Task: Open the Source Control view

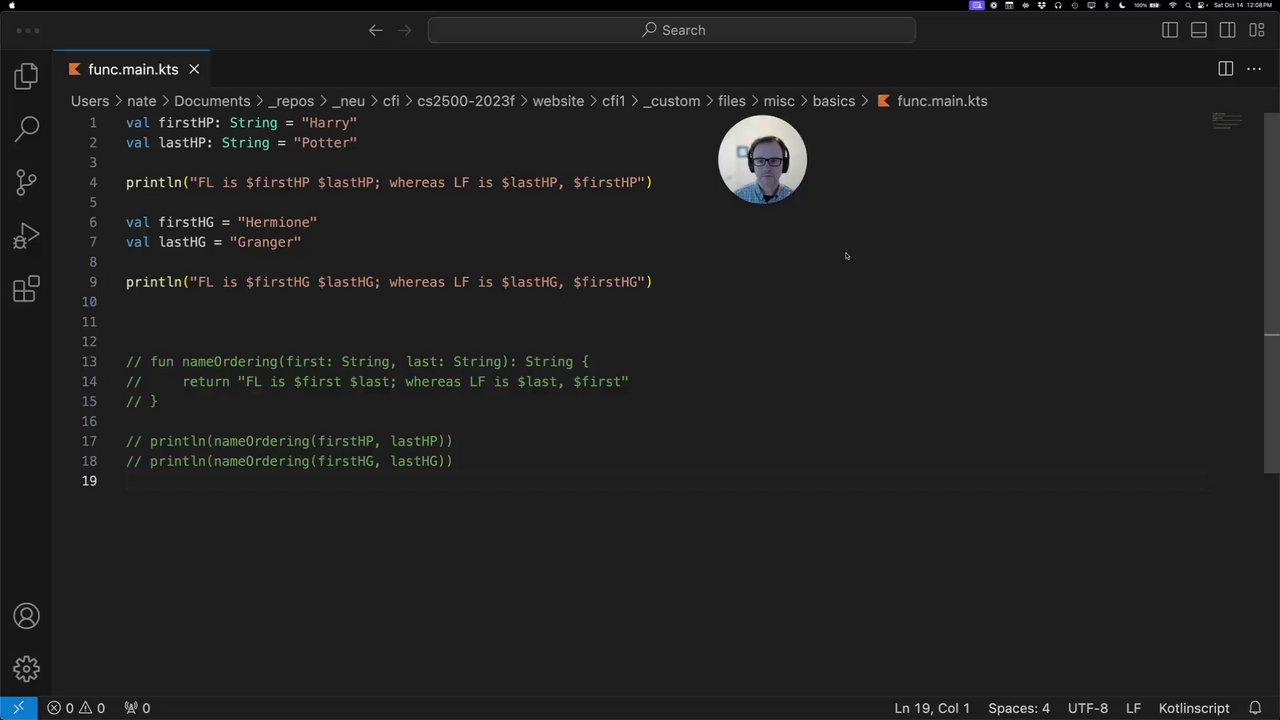Action: 27,182
